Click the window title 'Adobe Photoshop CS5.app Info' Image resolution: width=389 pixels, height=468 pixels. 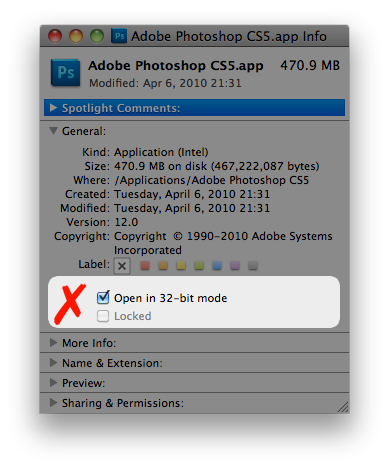coord(229,36)
